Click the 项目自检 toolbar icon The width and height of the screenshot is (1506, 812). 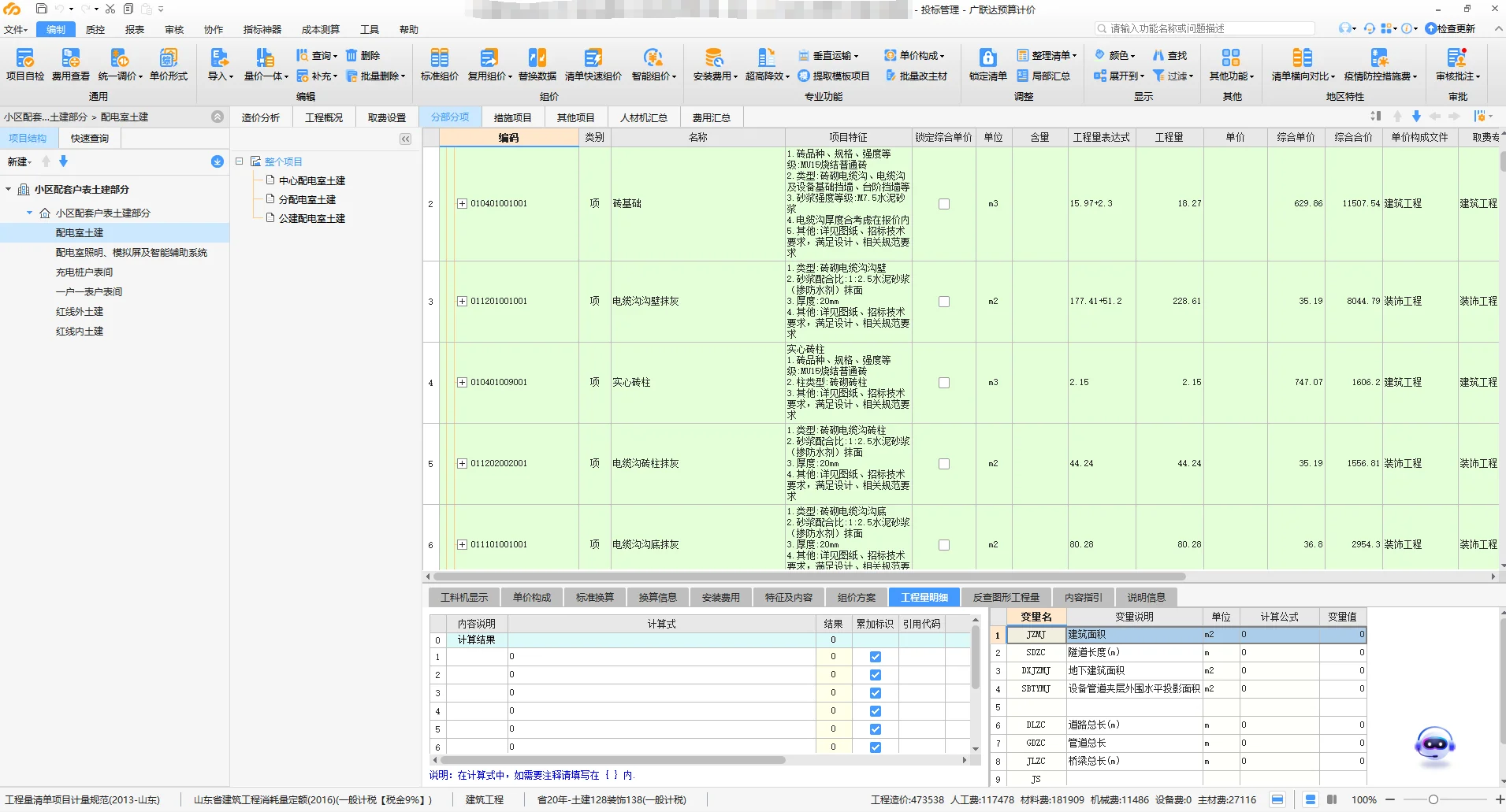(25, 64)
